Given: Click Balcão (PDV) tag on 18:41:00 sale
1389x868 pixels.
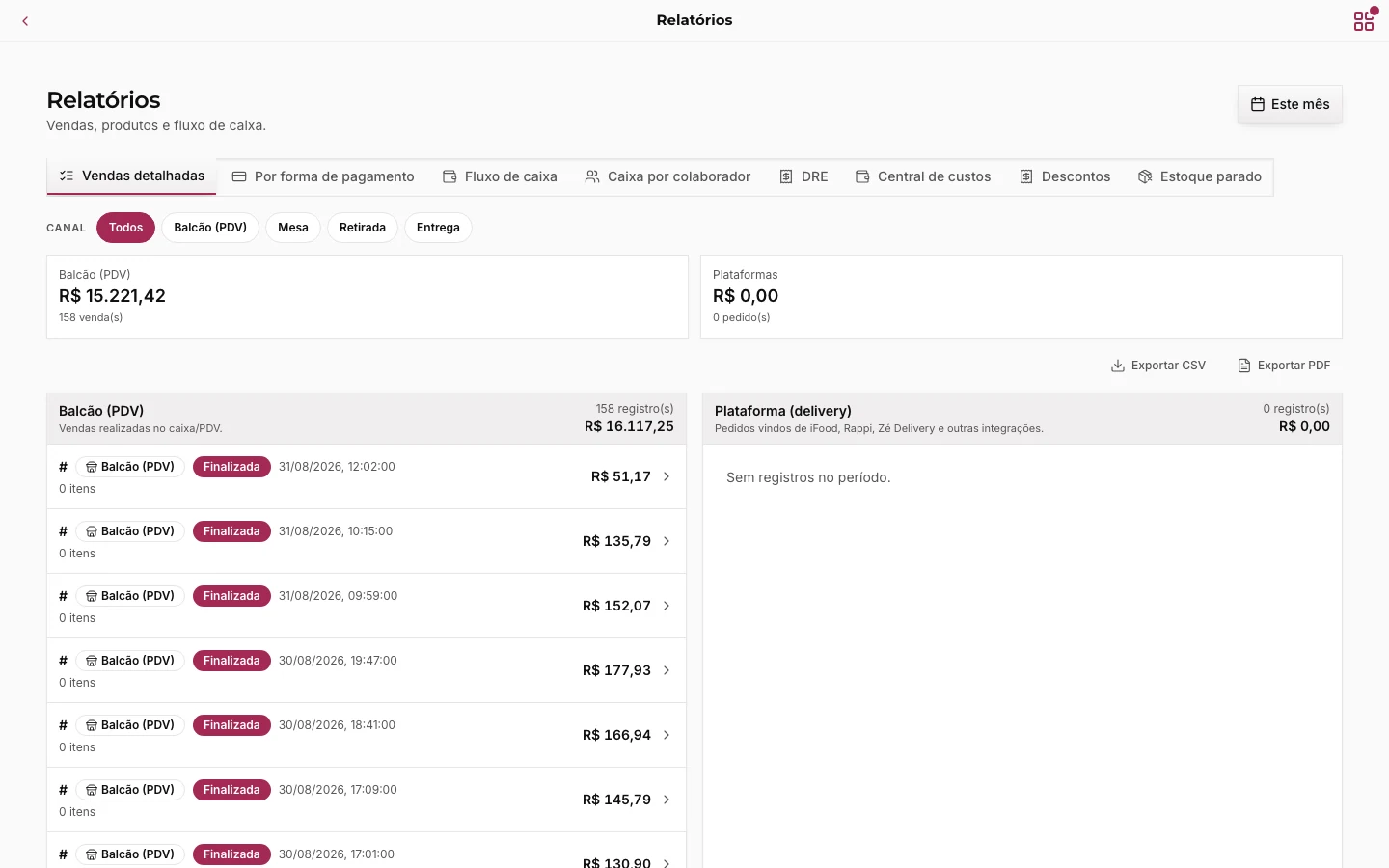Looking at the screenshot, I should 130,725.
